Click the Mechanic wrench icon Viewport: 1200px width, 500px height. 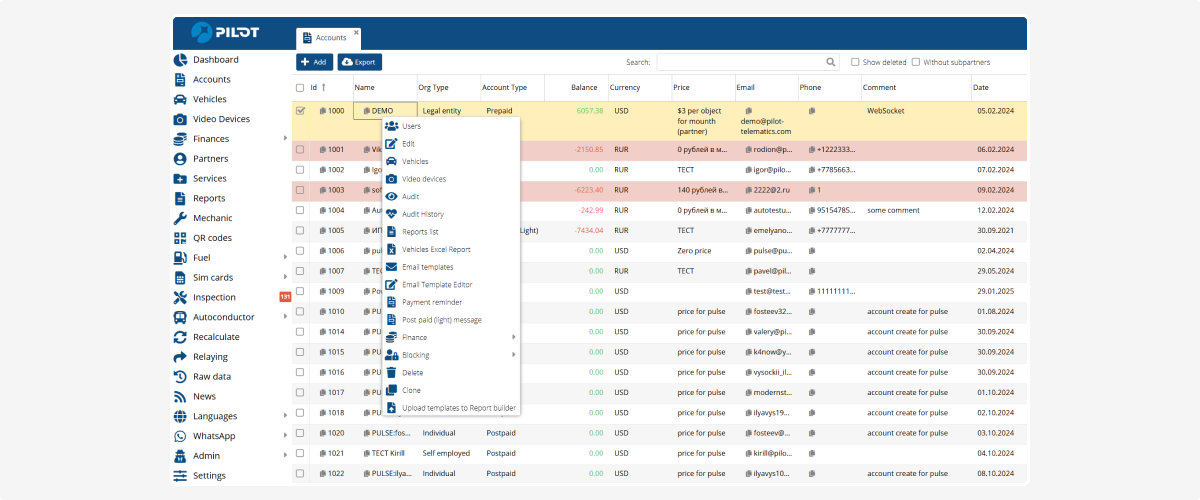(x=180, y=218)
